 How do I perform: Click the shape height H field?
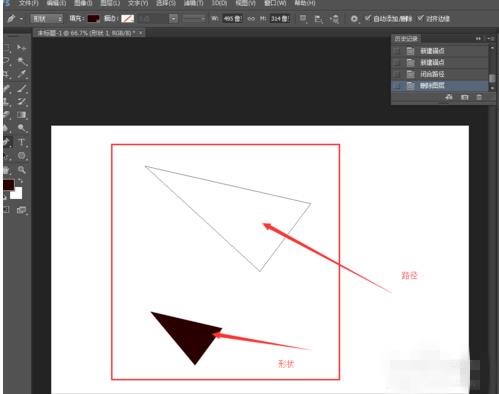pos(279,19)
